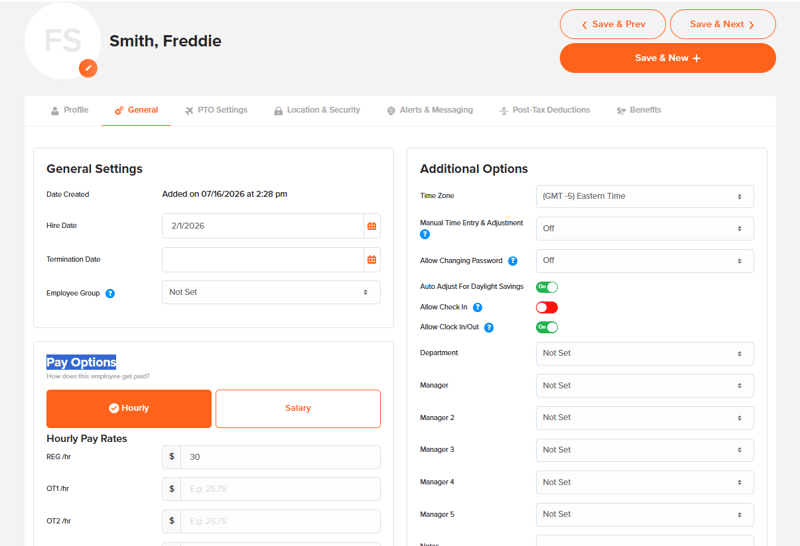Screen dimensions: 800x546
Task: Open the Termination Date calendar icon
Action: [x=372, y=260]
